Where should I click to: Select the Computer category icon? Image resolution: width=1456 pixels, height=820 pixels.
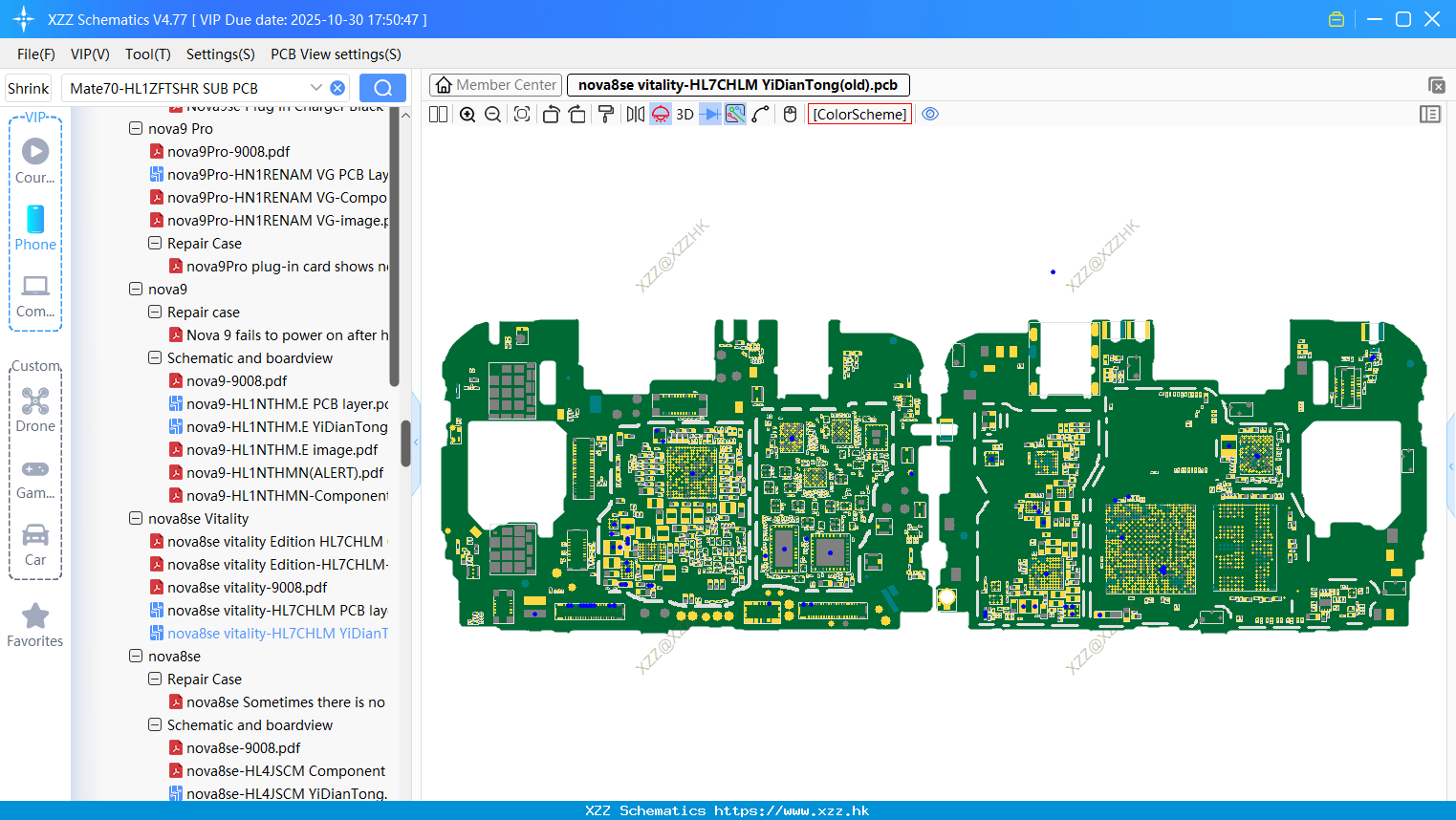point(35,295)
